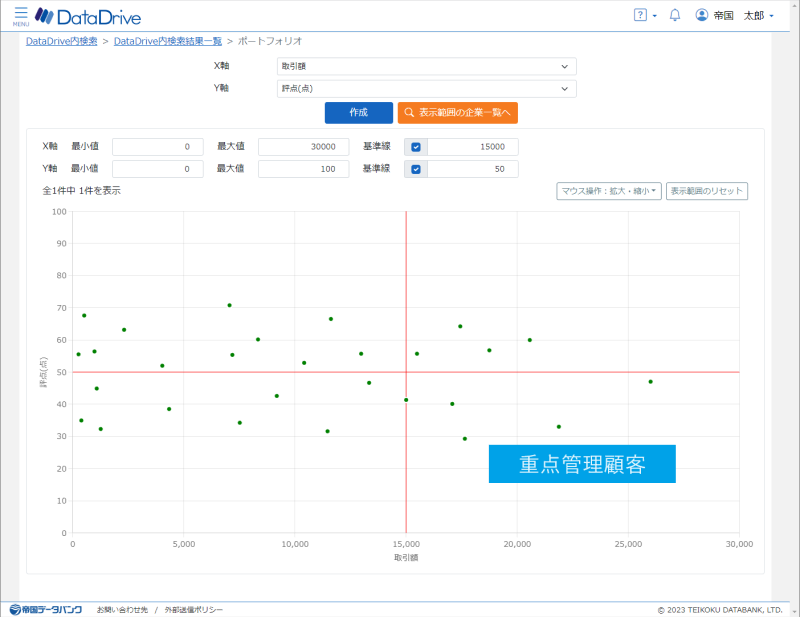
Task: Click the 全1件中 1件を表示 text
Action: point(81,191)
